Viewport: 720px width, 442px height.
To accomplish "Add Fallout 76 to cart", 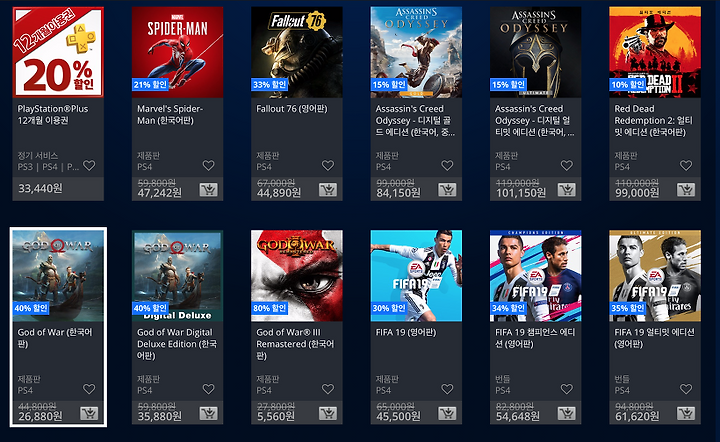I will 328,190.
